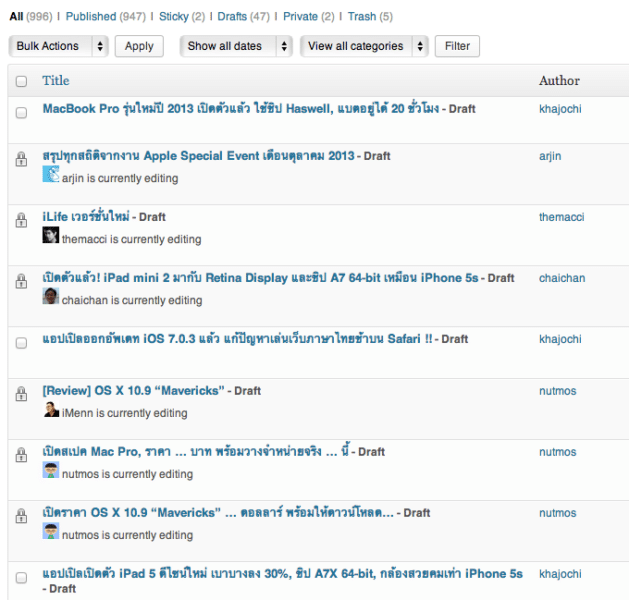Select the All posts filter

pyautogui.click(x=16, y=16)
